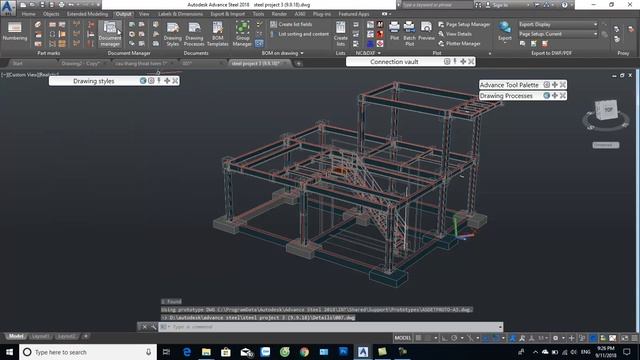Open plot Preview
This screenshot has width=640, height=360.
click(427, 31)
